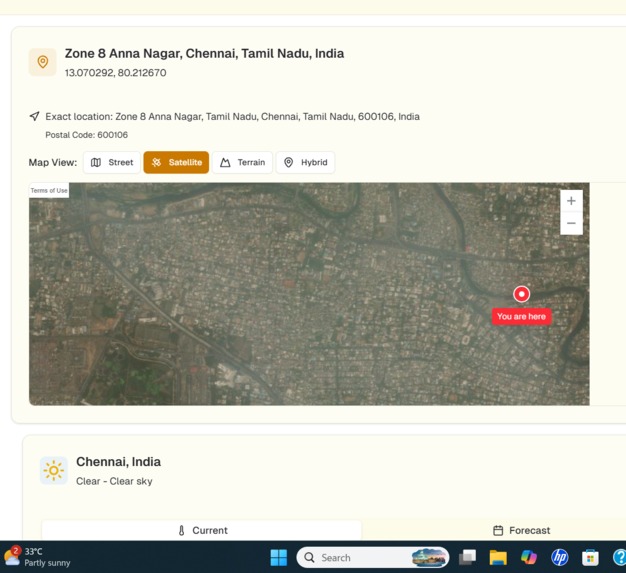
Task: Click the 'You are here' map label
Action: click(x=521, y=317)
